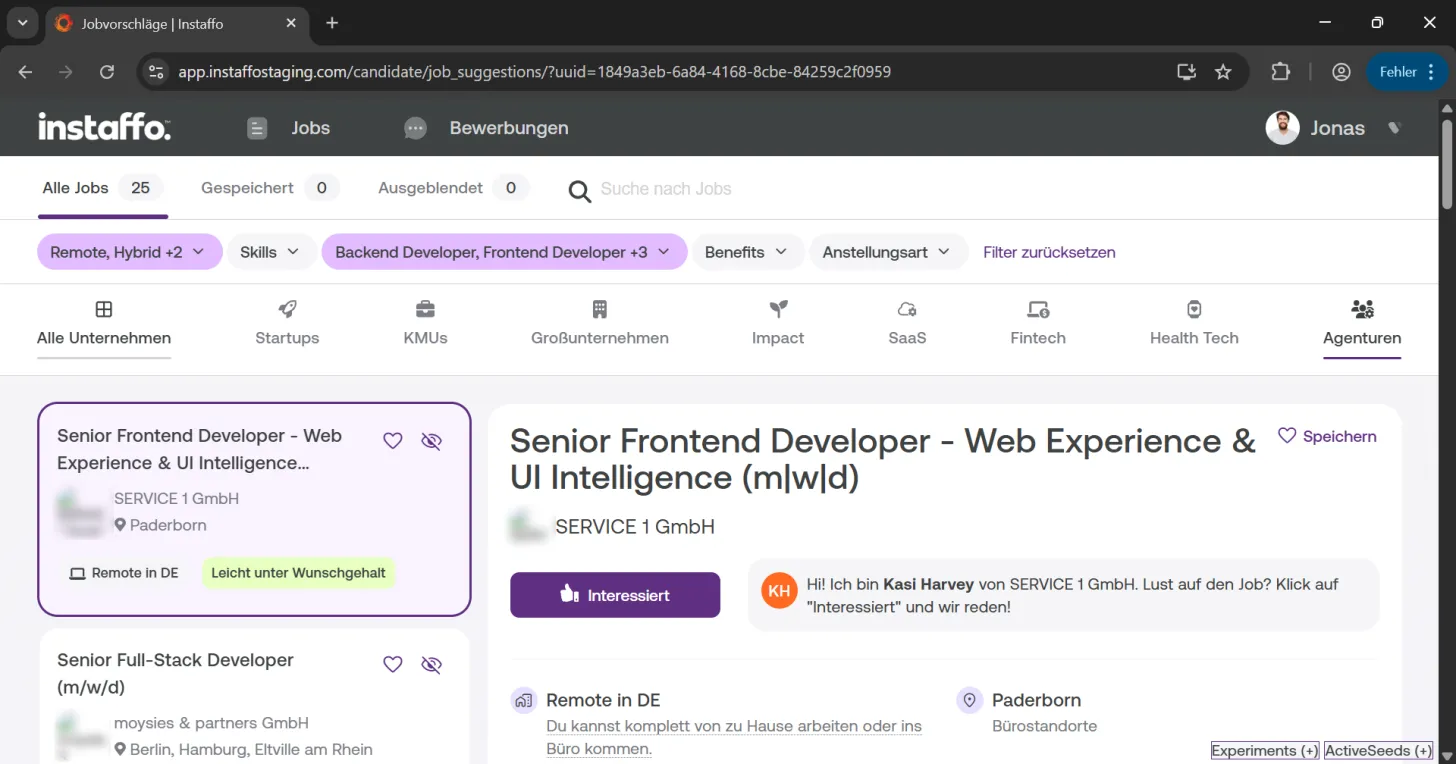Open the browser profile icon
This screenshot has height=764, width=1456.
[x=1342, y=72]
